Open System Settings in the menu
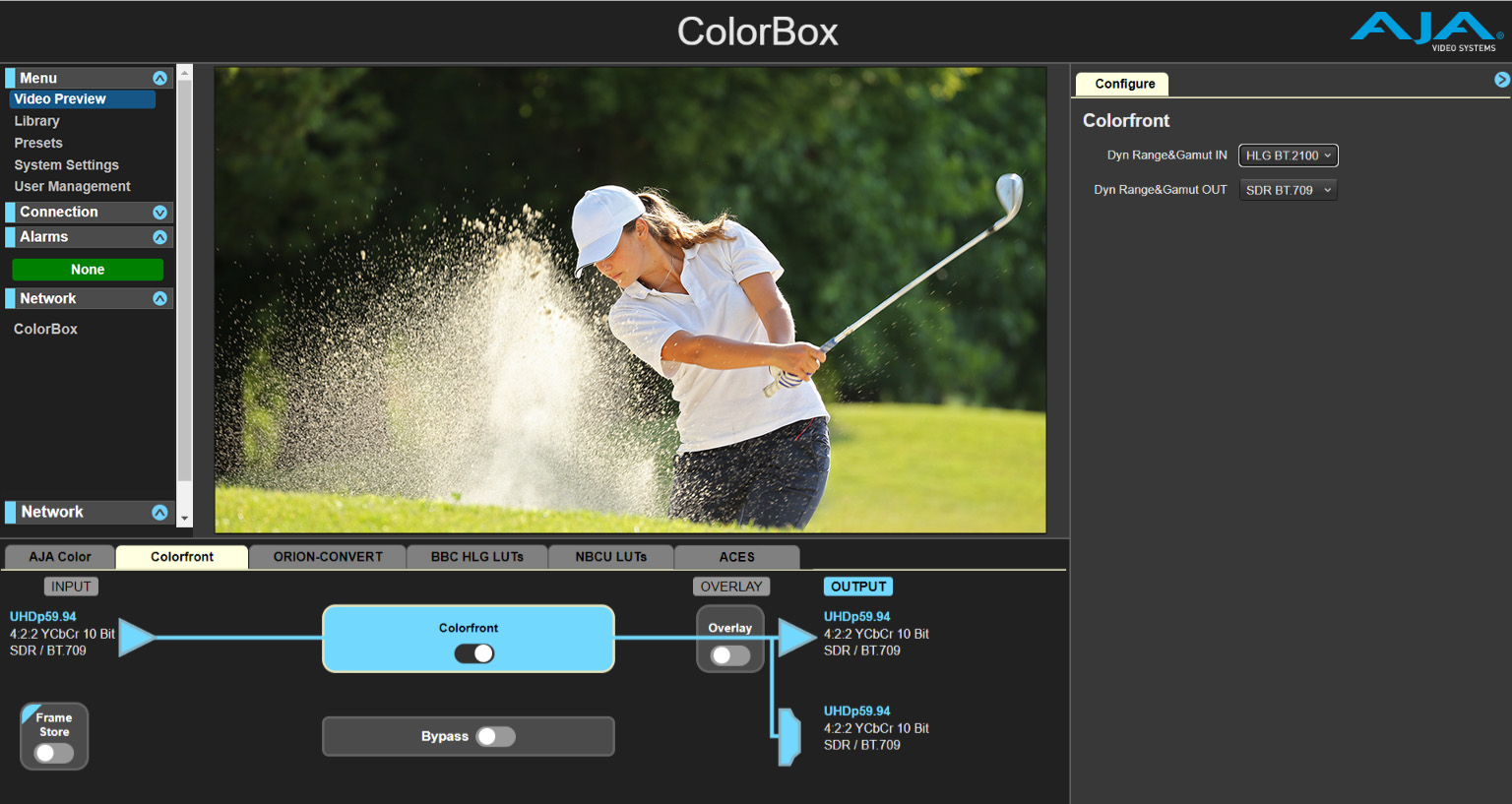The width and height of the screenshot is (1512, 804). click(x=66, y=165)
